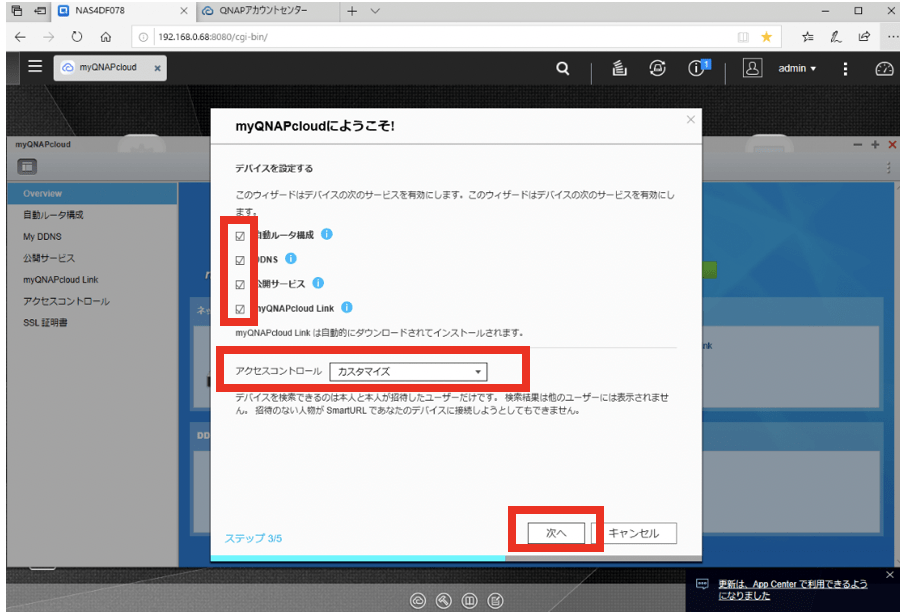
Task: Click the browser home icon
Action: click(x=106, y=37)
